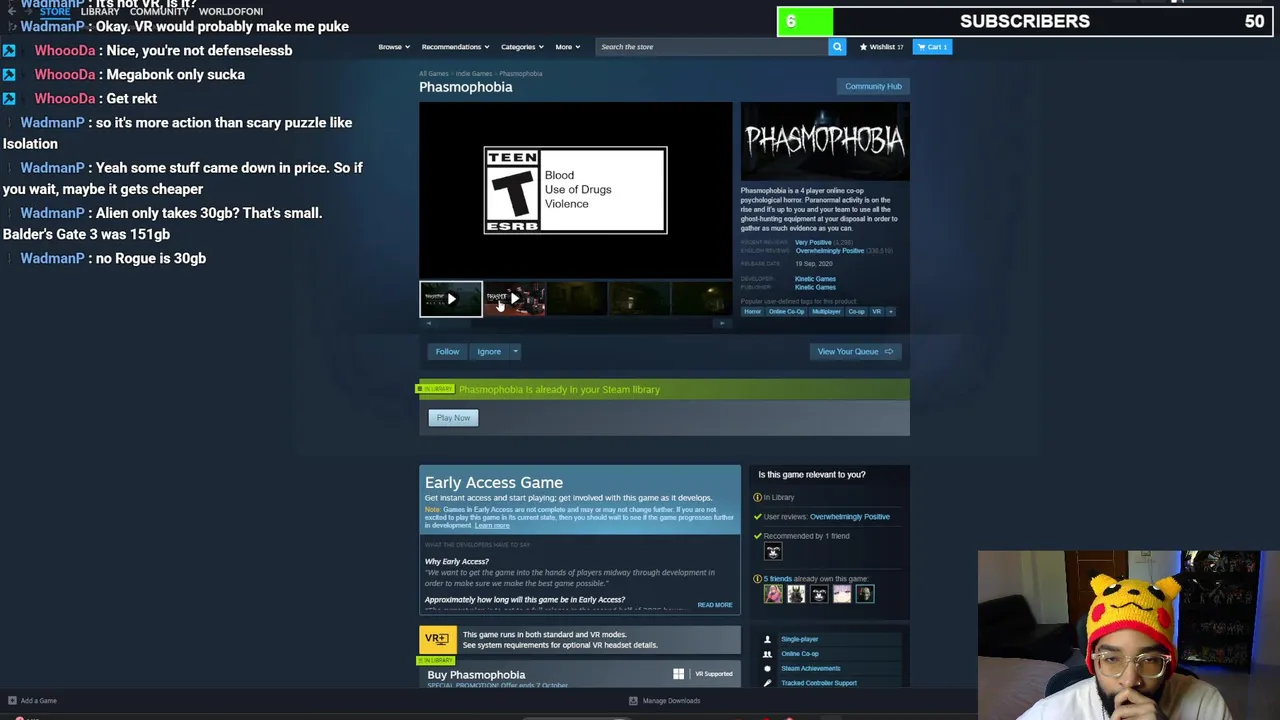Select the Co-op tag

(x=857, y=311)
